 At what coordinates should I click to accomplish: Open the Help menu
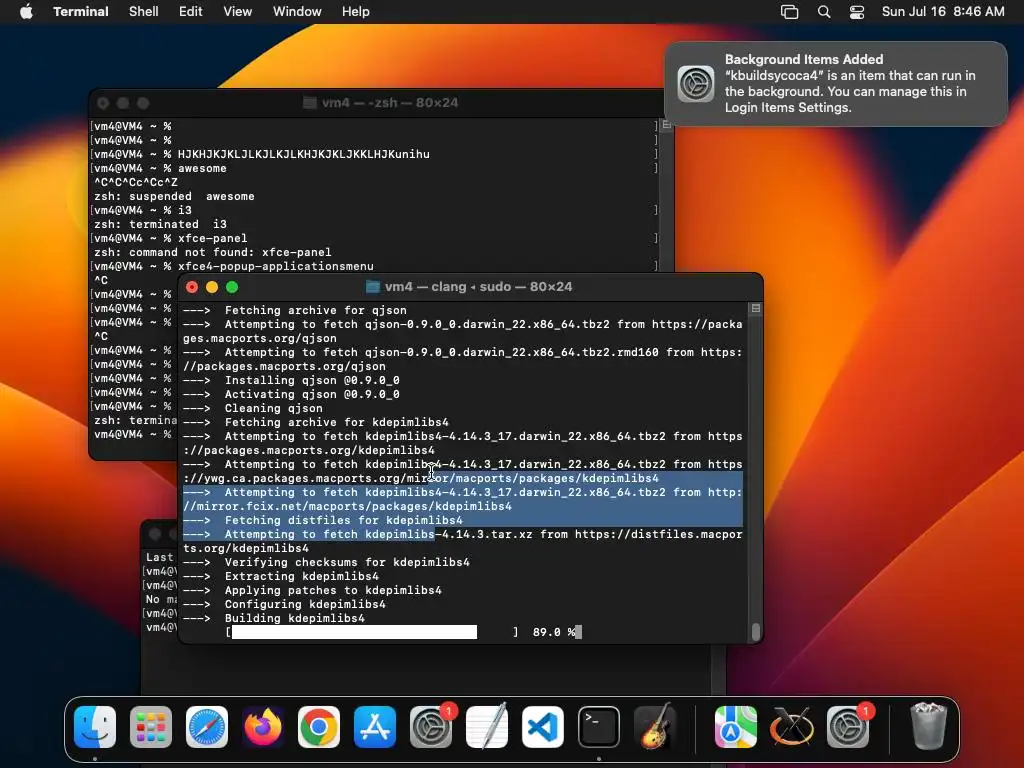pyautogui.click(x=356, y=12)
